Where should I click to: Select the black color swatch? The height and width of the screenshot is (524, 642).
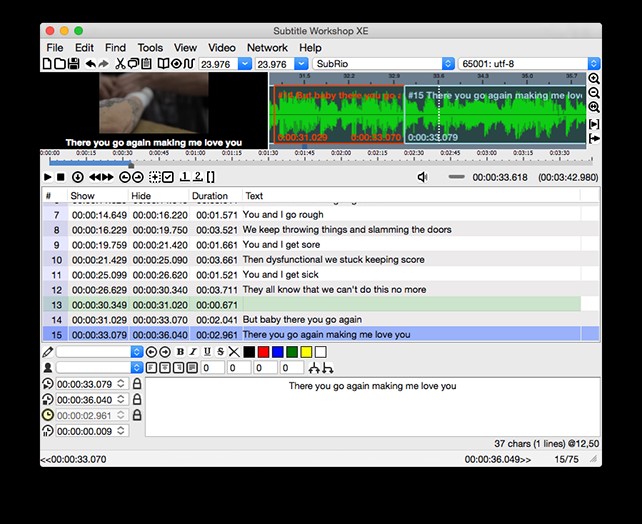coord(249,352)
